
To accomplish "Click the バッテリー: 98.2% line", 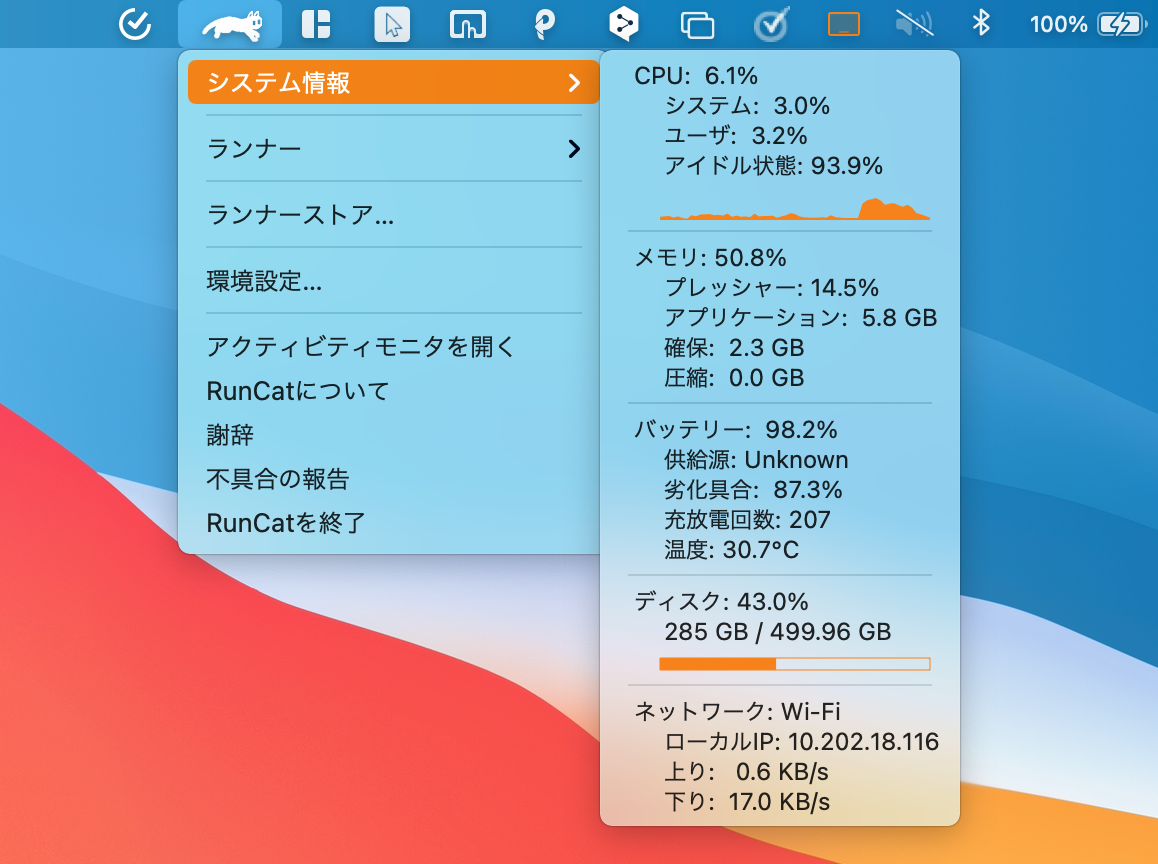I will (x=736, y=429).
